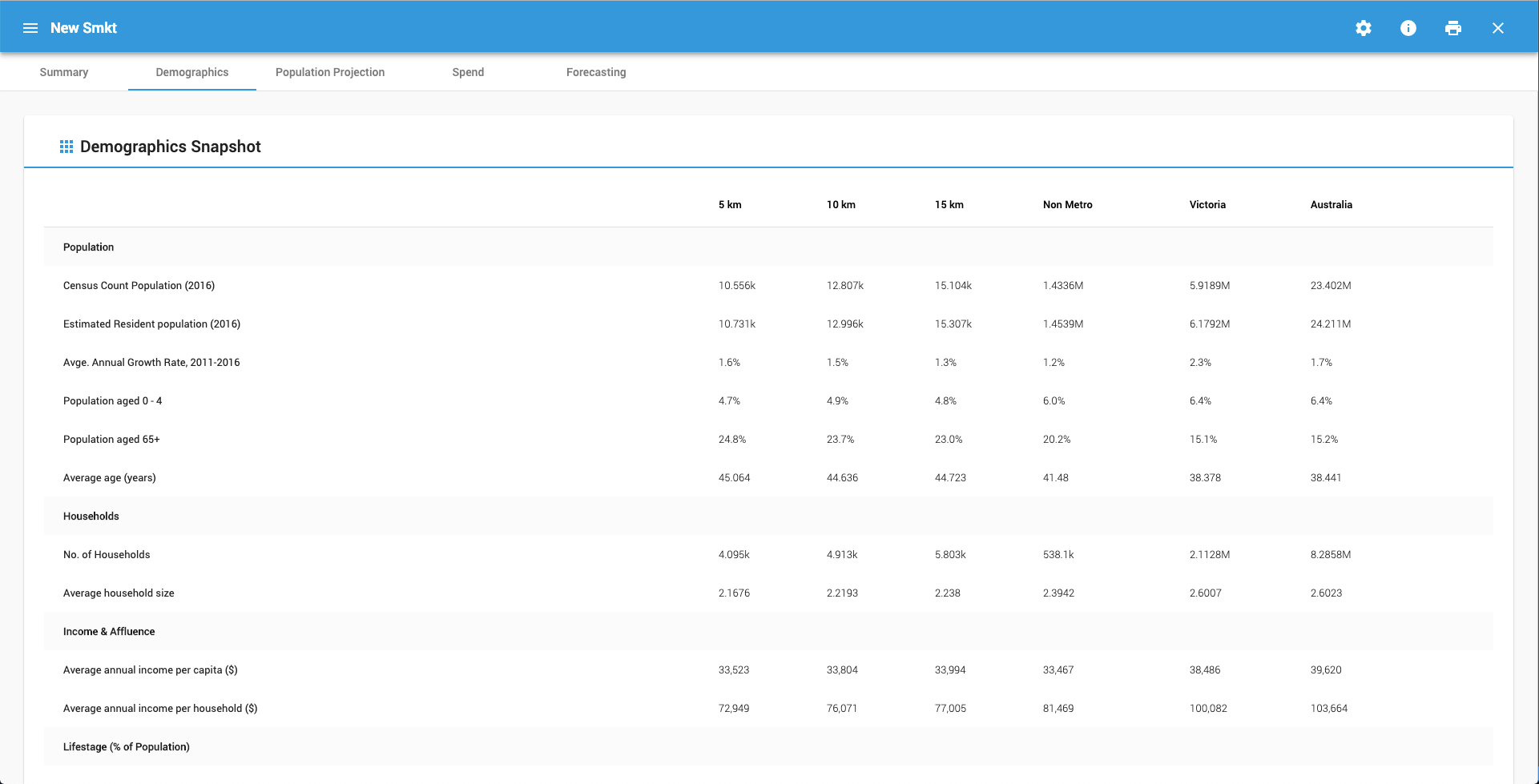Go to the Spend tab
This screenshot has width=1539, height=784.
click(468, 72)
